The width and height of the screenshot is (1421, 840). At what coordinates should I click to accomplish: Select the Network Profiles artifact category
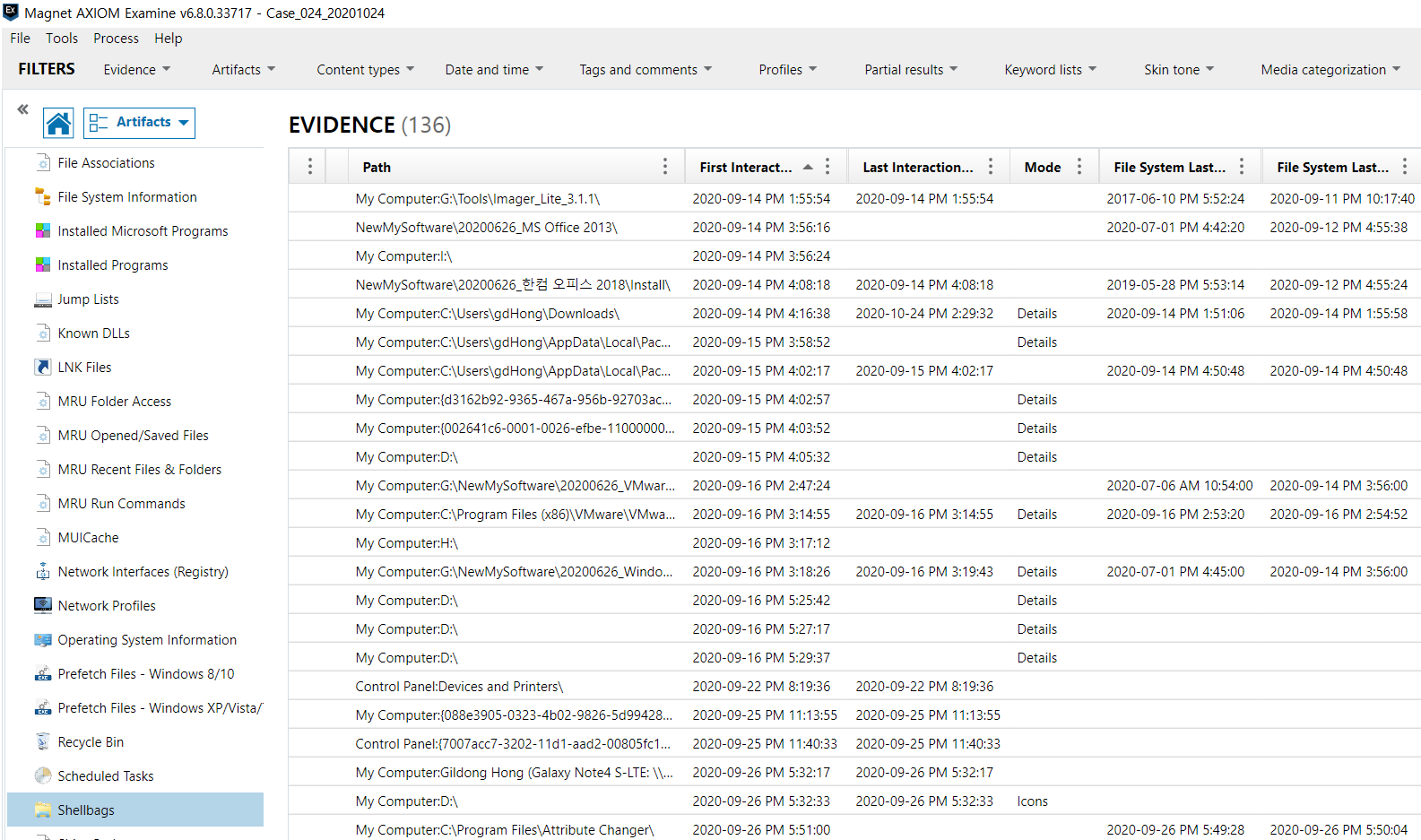coord(135,605)
